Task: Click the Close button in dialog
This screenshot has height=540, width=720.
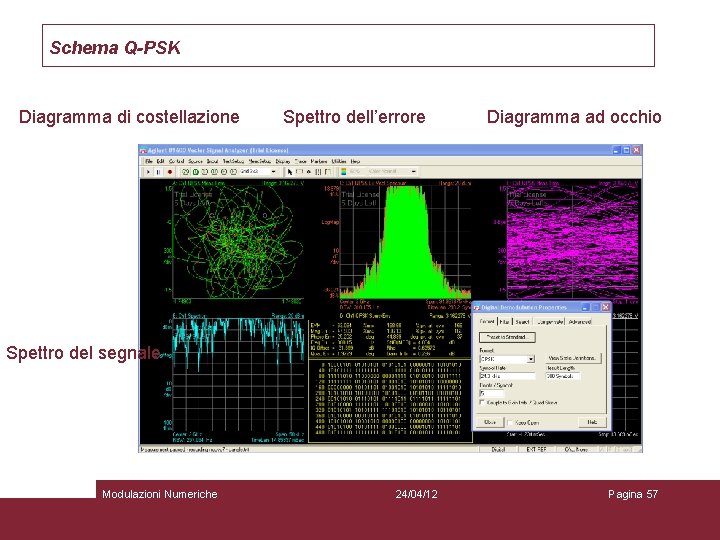Action: coord(490,422)
